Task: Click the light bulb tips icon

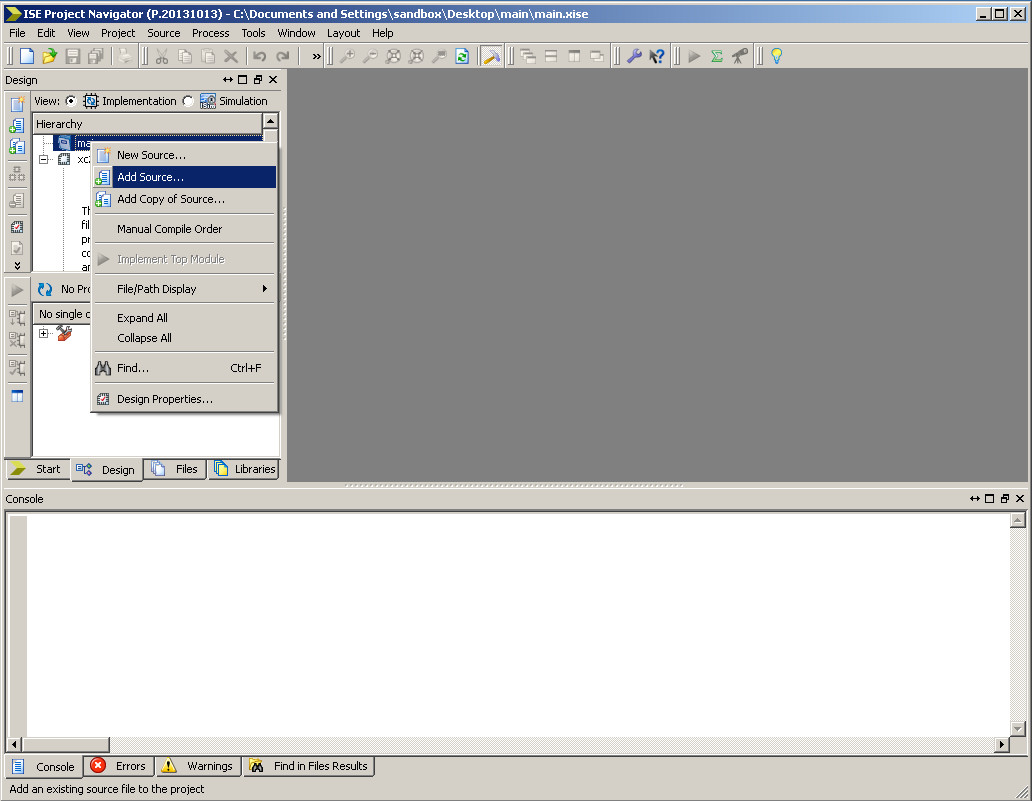Action: pyautogui.click(x=777, y=57)
